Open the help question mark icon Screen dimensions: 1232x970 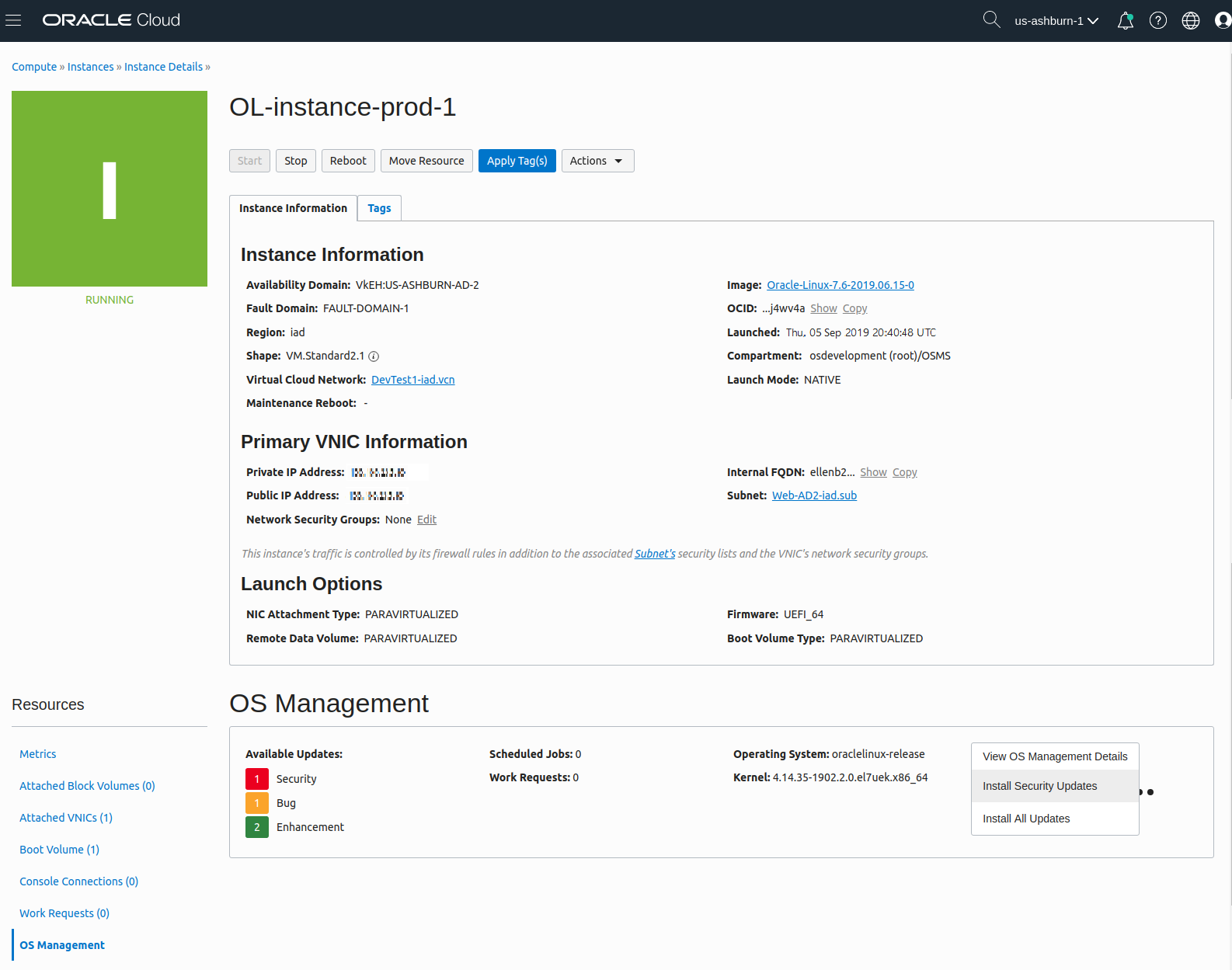(x=1158, y=21)
